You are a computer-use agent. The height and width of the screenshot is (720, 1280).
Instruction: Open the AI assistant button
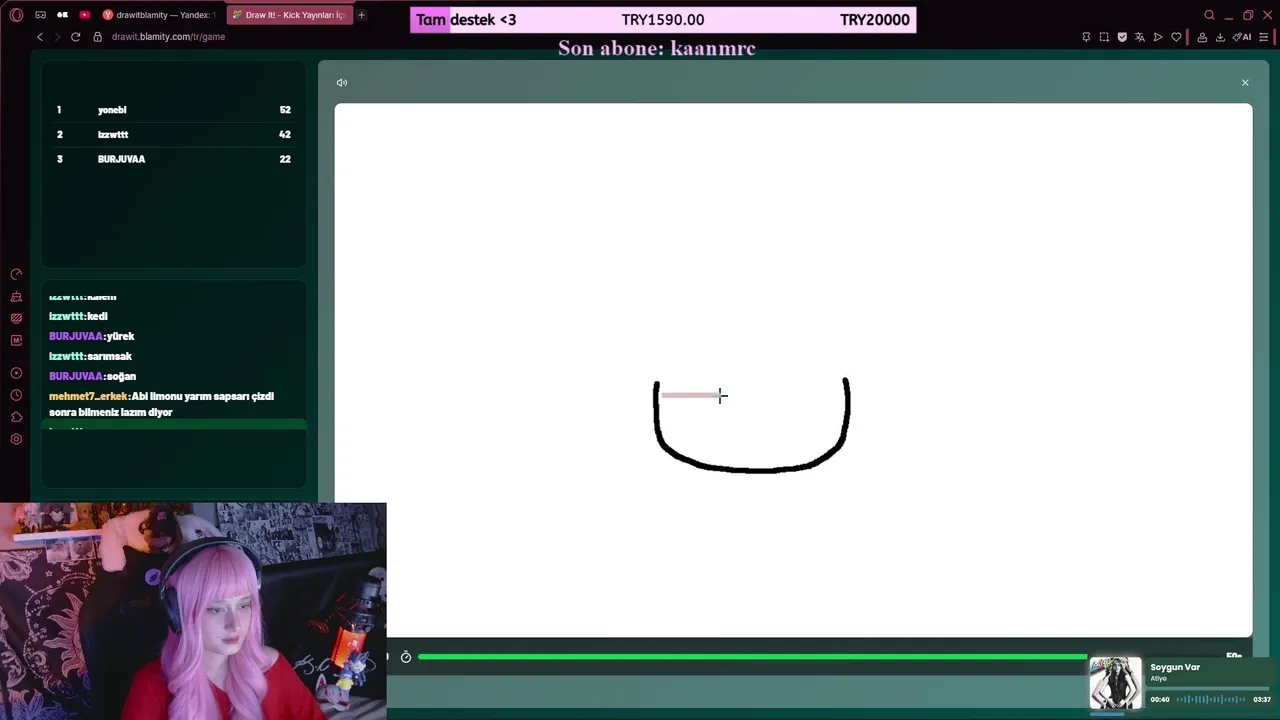tap(1242, 37)
